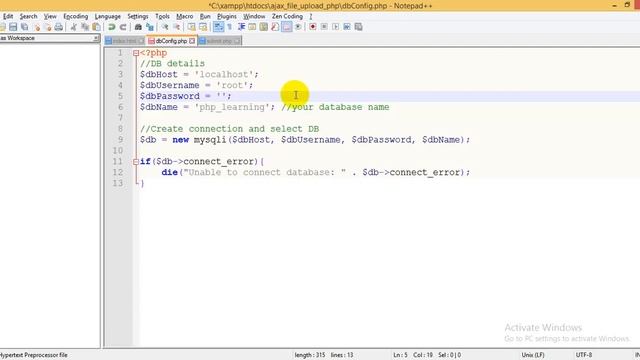Image resolution: width=640 pixels, height=360 pixels.
Task: Click the Zoom In toolbar icon
Action: (x=165, y=27)
